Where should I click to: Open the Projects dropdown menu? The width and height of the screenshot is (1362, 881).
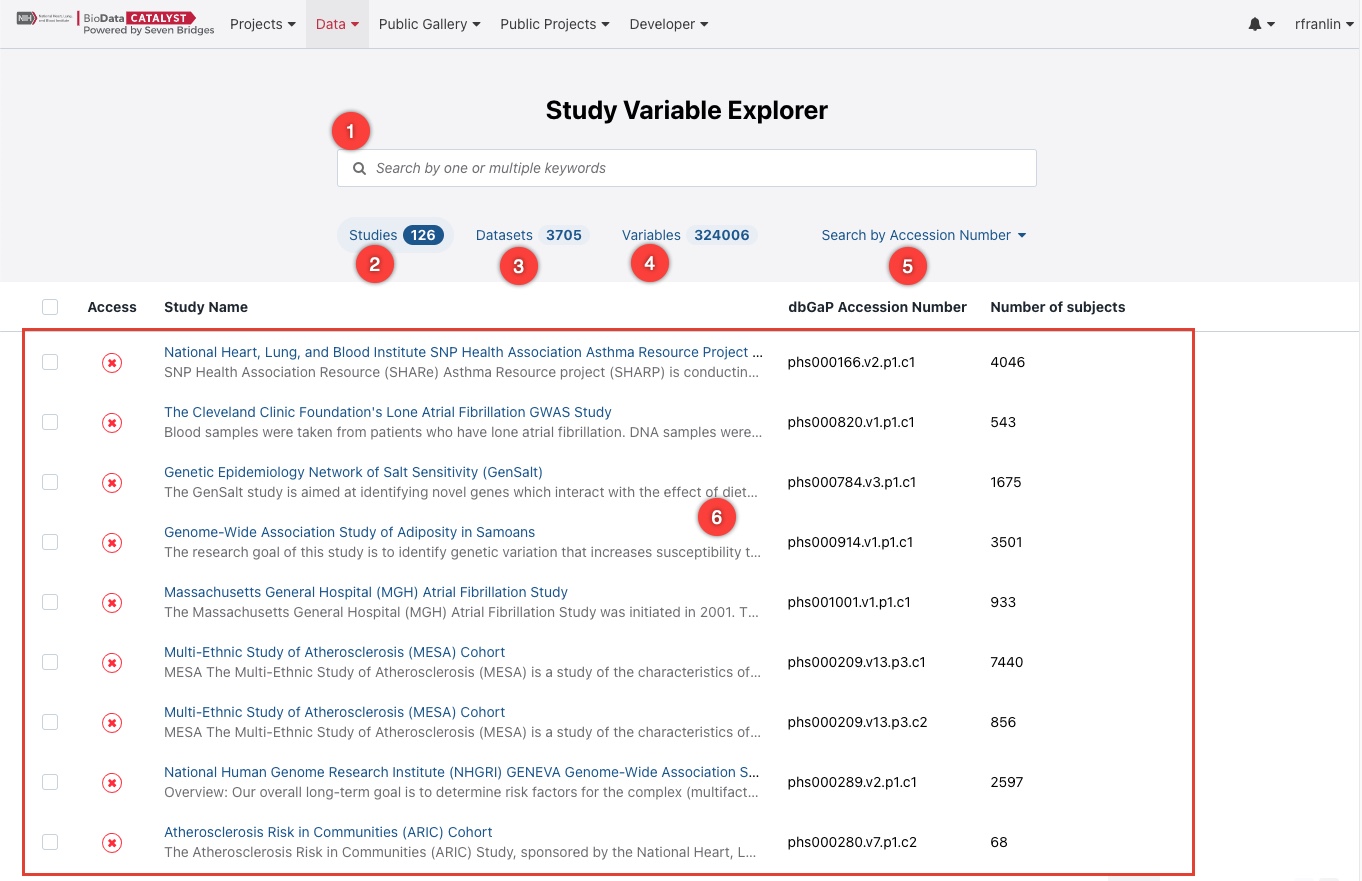tap(263, 24)
